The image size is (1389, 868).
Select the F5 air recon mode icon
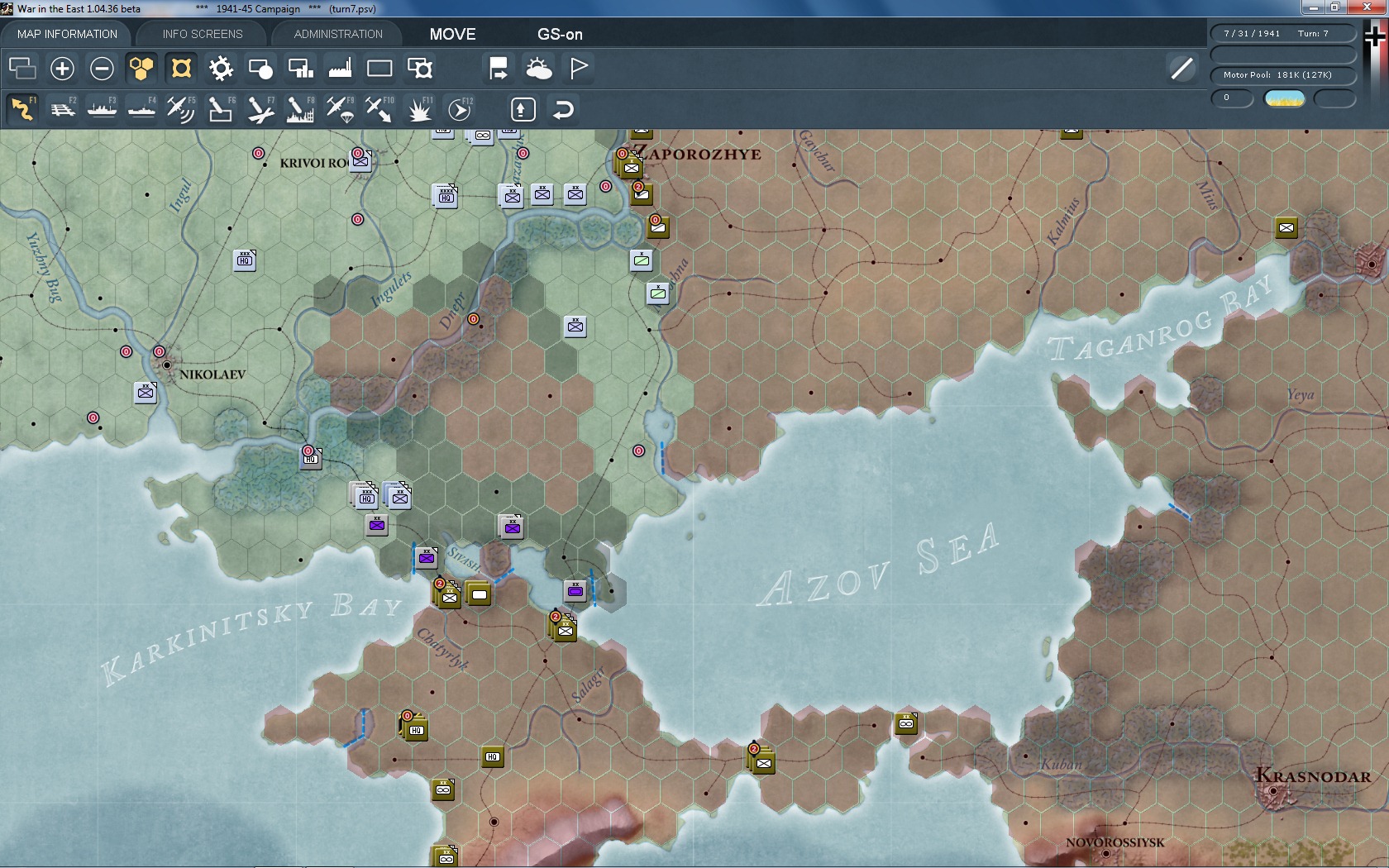[x=181, y=109]
